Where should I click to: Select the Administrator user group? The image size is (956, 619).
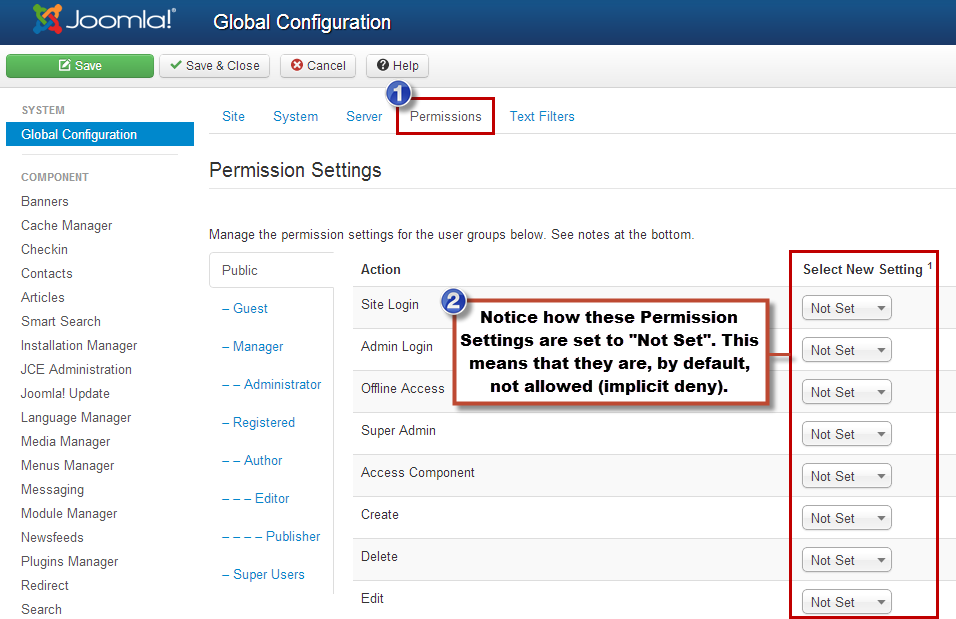coord(271,385)
